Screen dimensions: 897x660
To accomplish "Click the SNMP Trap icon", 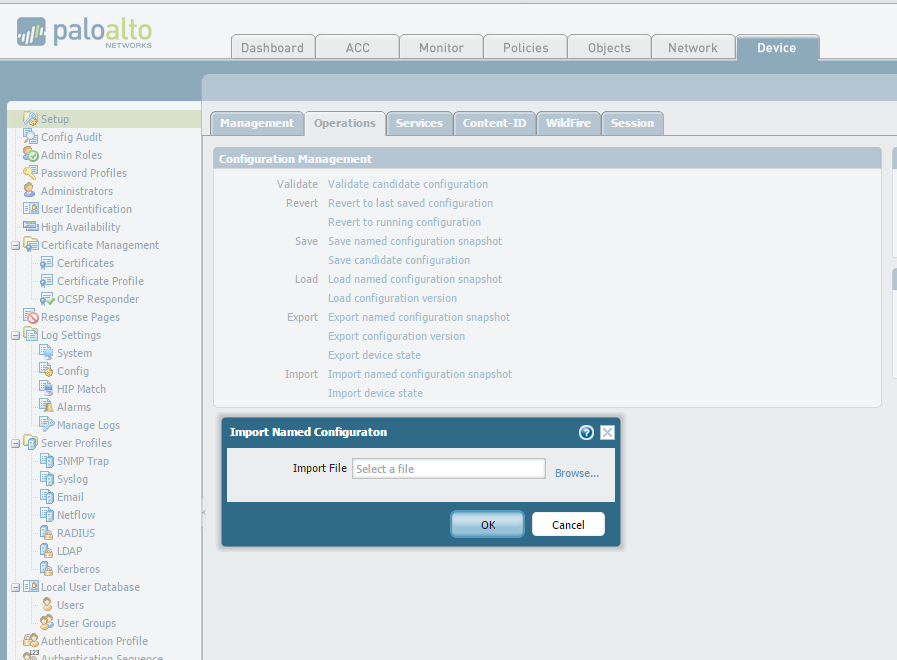I will [x=46, y=460].
